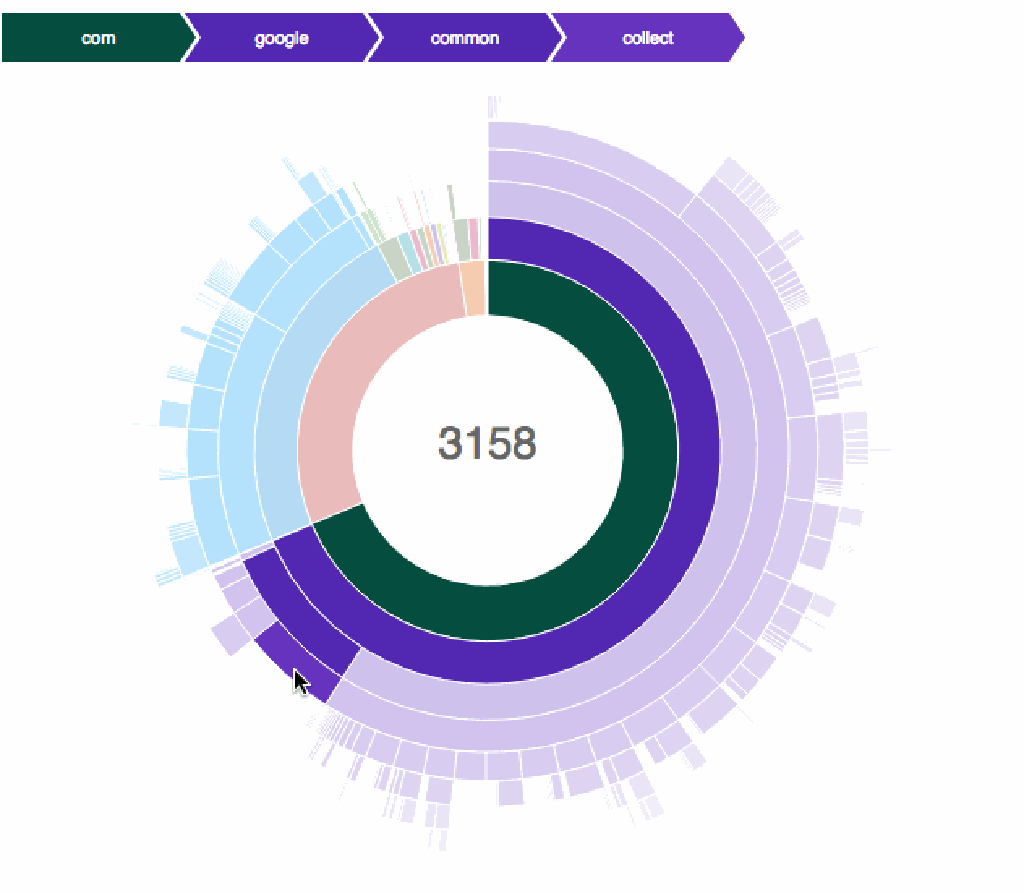Click the 3158 total in chart center
This screenshot has width=1024, height=893.
(487, 444)
